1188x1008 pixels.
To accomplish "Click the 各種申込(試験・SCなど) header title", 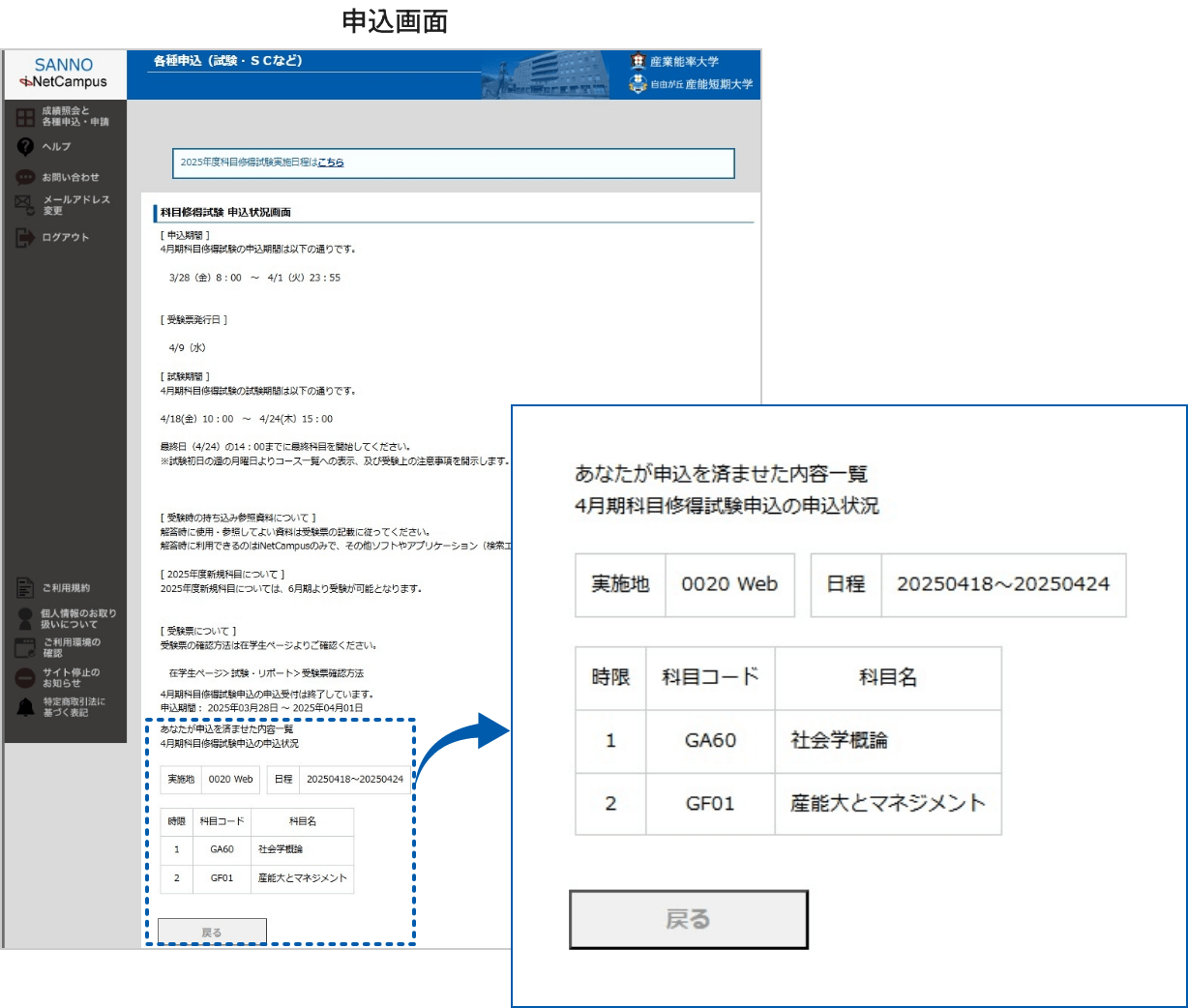I will pos(228,61).
